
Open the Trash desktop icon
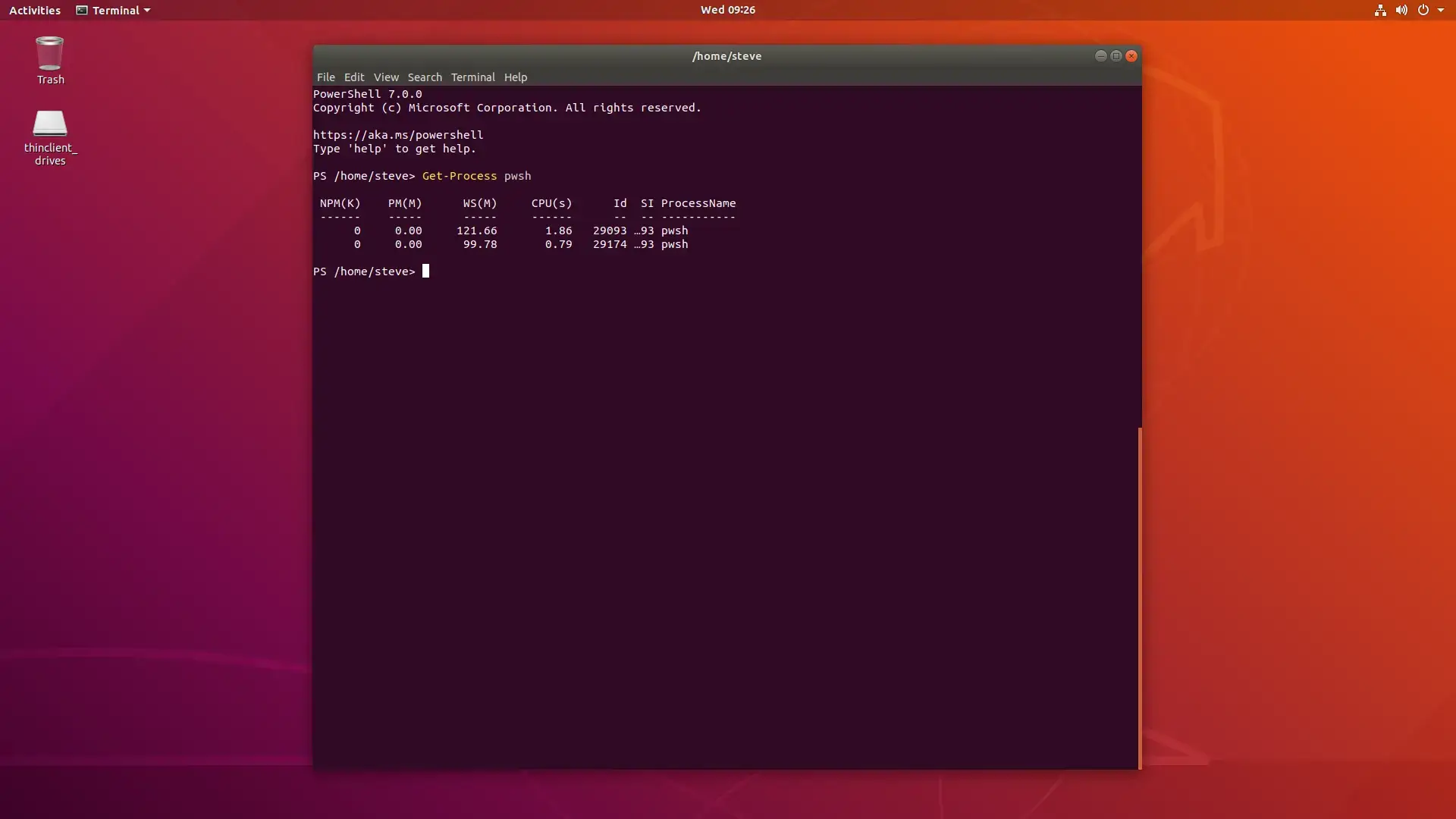[50, 61]
